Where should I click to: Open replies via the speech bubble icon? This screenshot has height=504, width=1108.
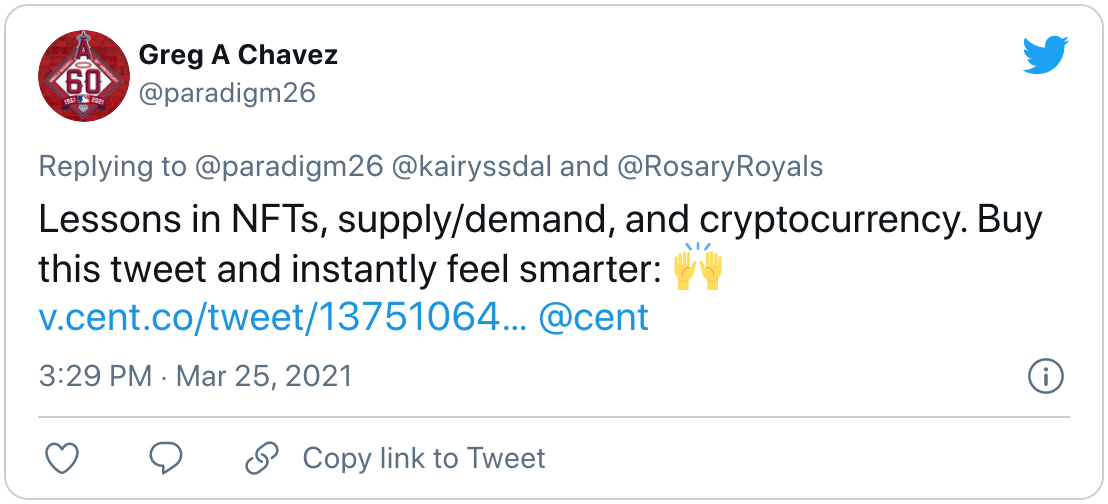coord(166,458)
